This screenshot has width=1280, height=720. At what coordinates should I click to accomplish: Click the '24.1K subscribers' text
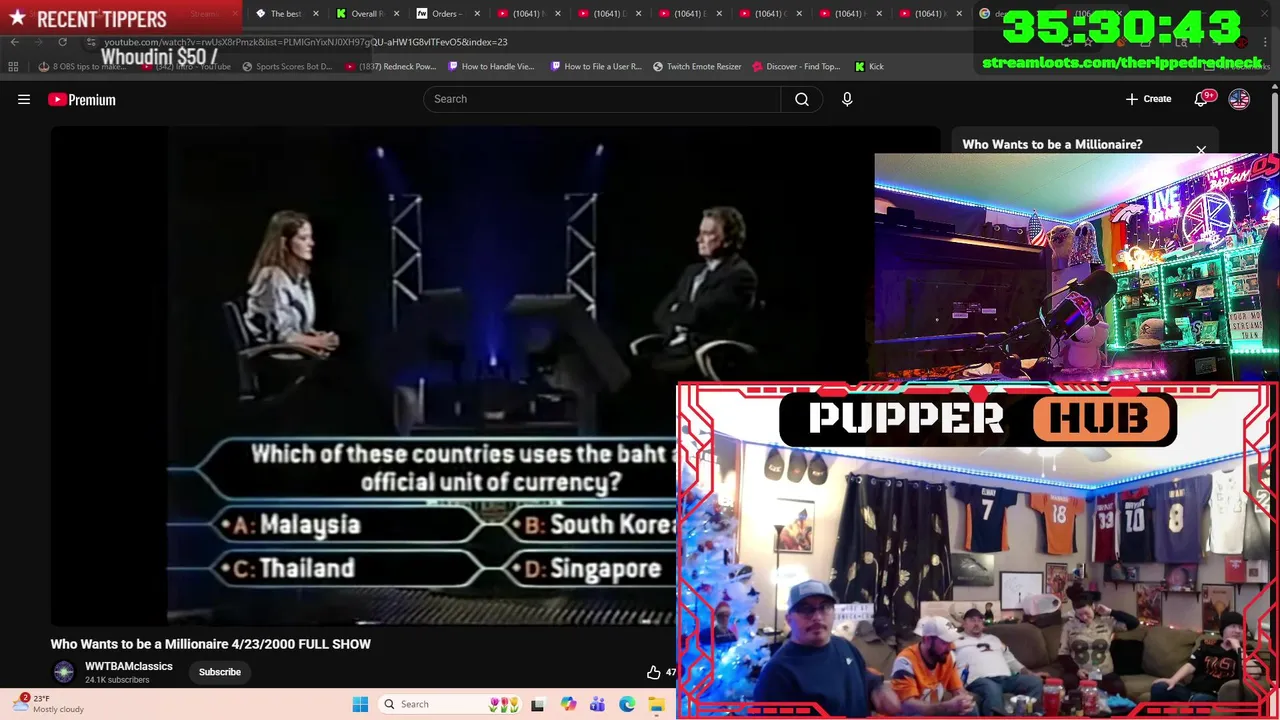(117, 680)
